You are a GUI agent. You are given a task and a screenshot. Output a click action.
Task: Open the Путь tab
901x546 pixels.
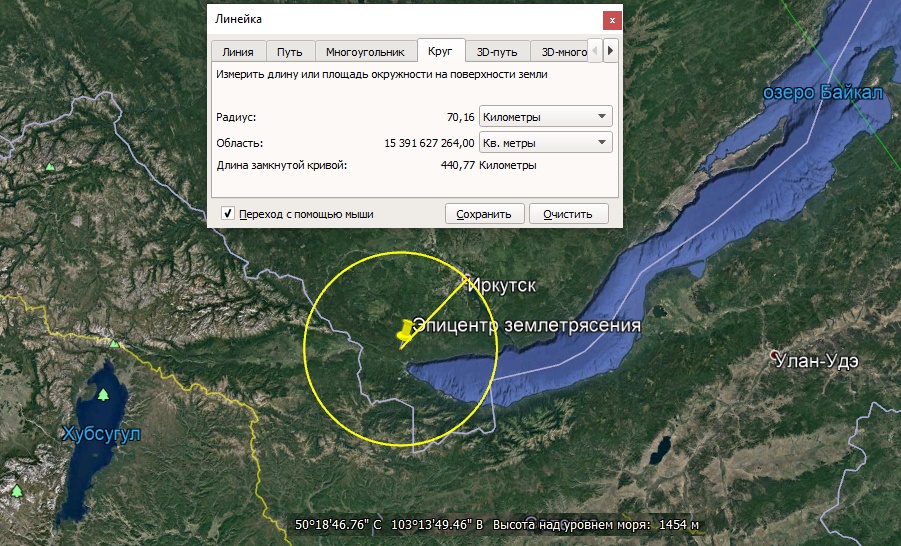pyautogui.click(x=290, y=52)
